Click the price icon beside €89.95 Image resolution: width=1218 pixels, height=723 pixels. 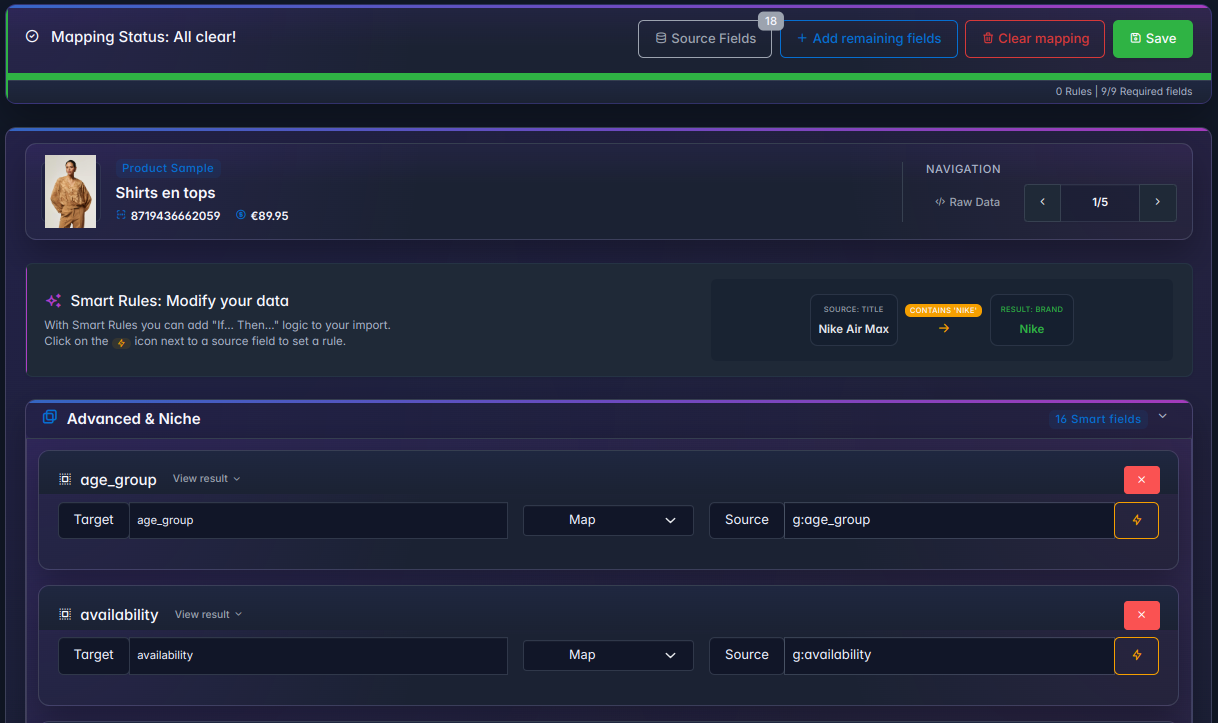(x=241, y=215)
